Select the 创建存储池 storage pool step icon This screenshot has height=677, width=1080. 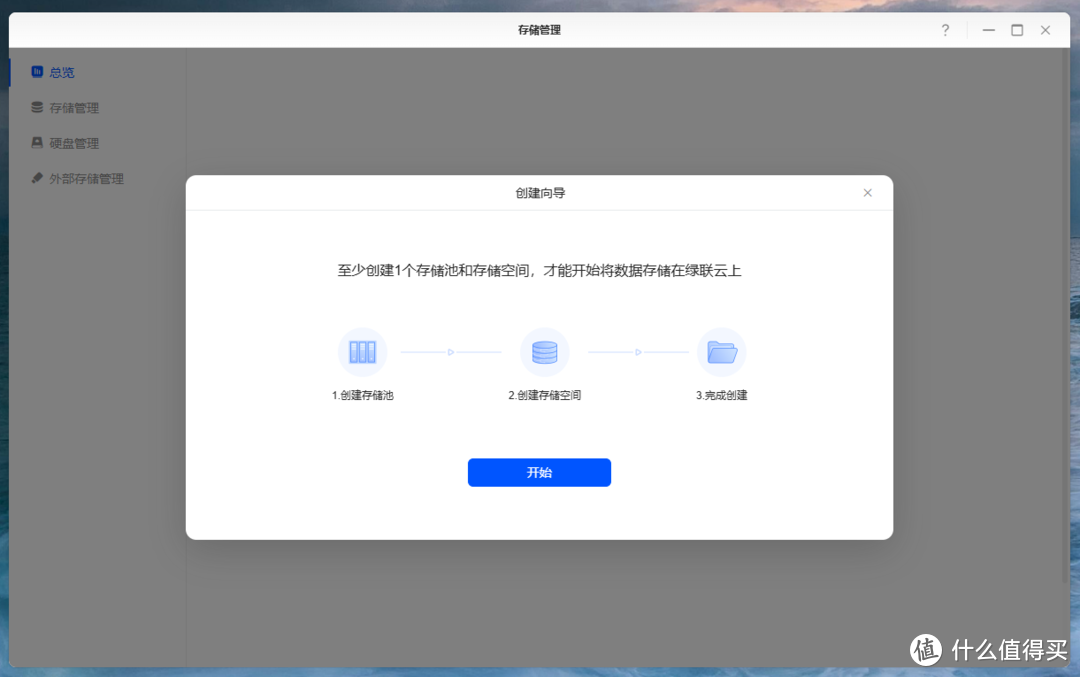[x=362, y=351]
